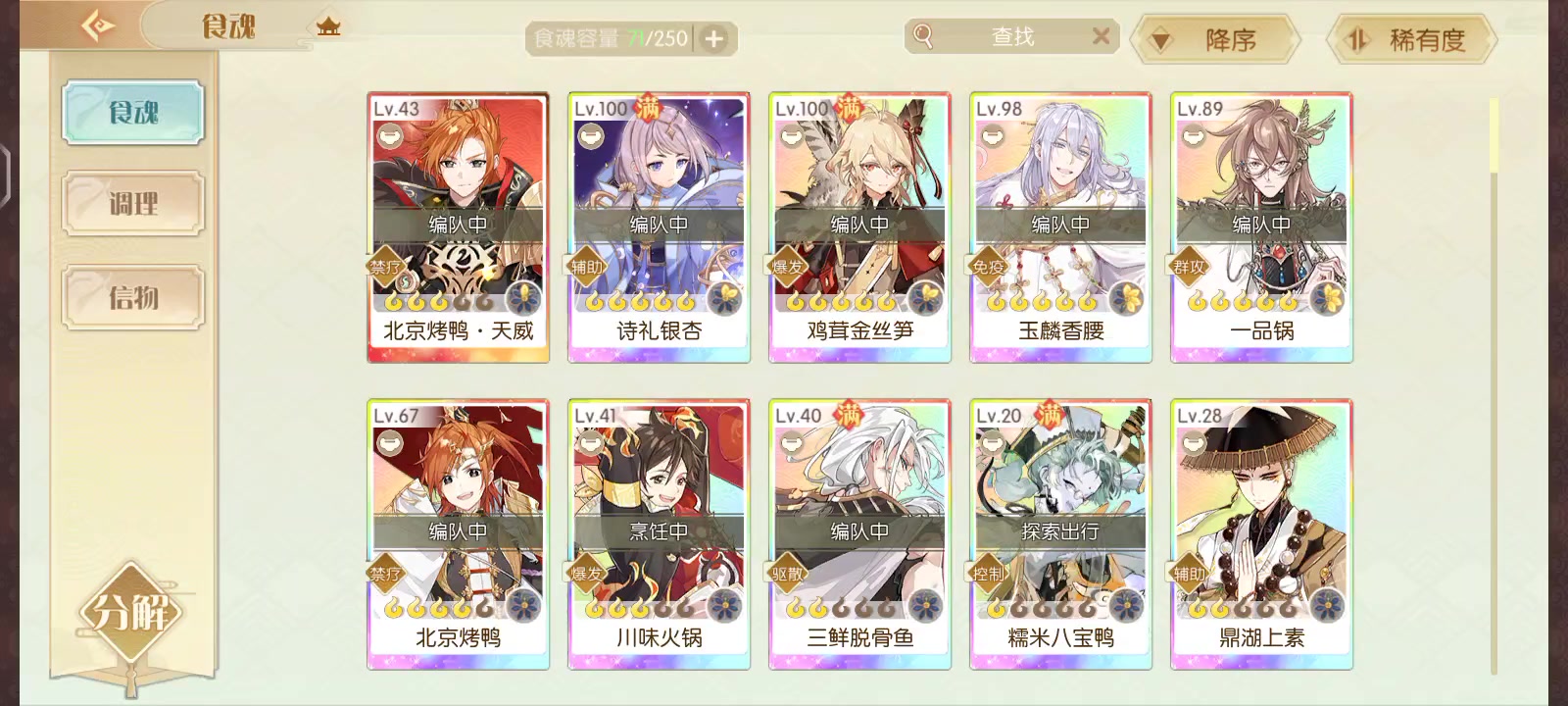Tap the bowl icon on 北京烤鸭·天威 card
1568x706 pixels.
(x=389, y=136)
